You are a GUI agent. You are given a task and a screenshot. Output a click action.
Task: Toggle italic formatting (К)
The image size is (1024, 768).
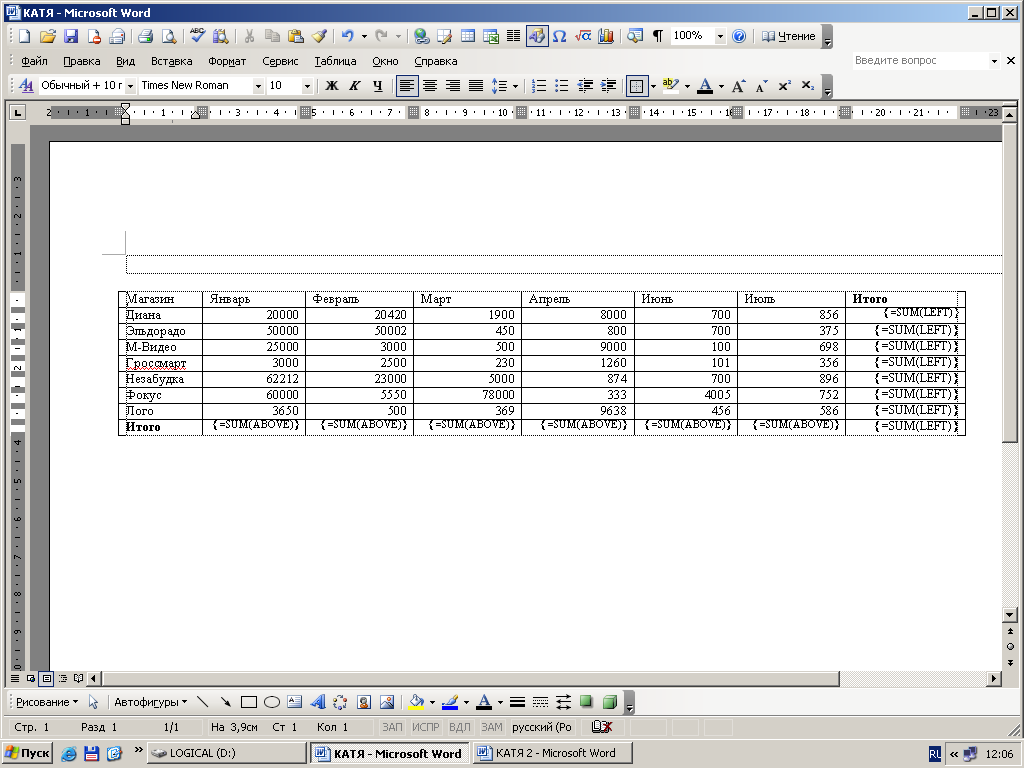(355, 86)
